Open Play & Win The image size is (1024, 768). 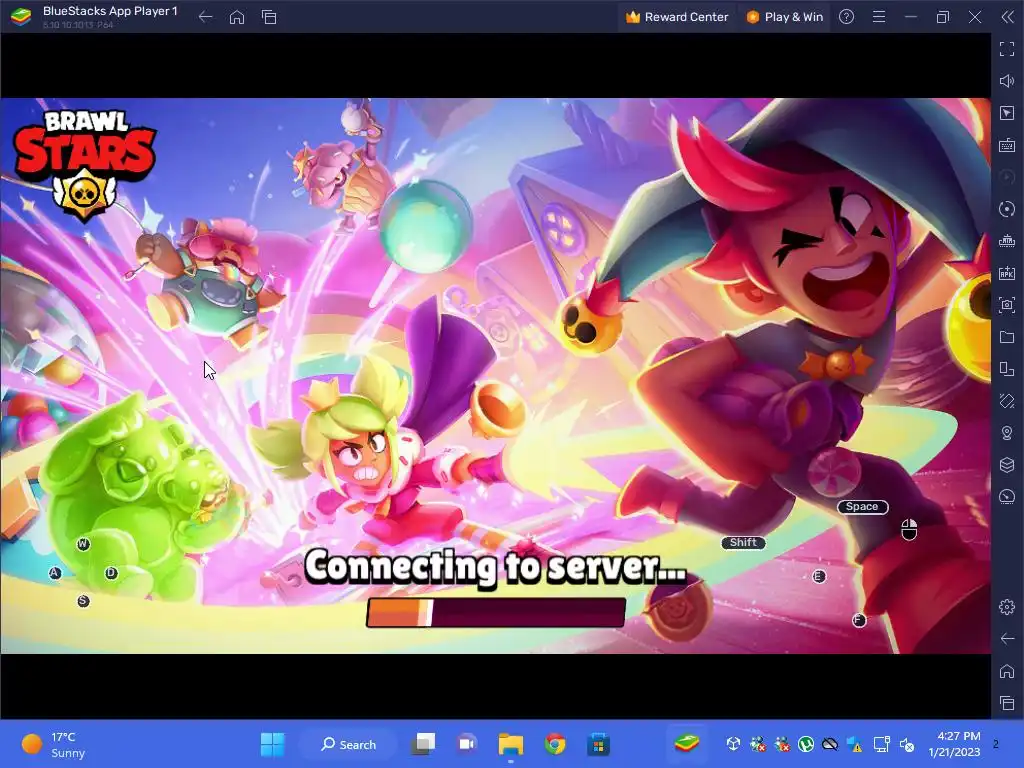point(784,17)
